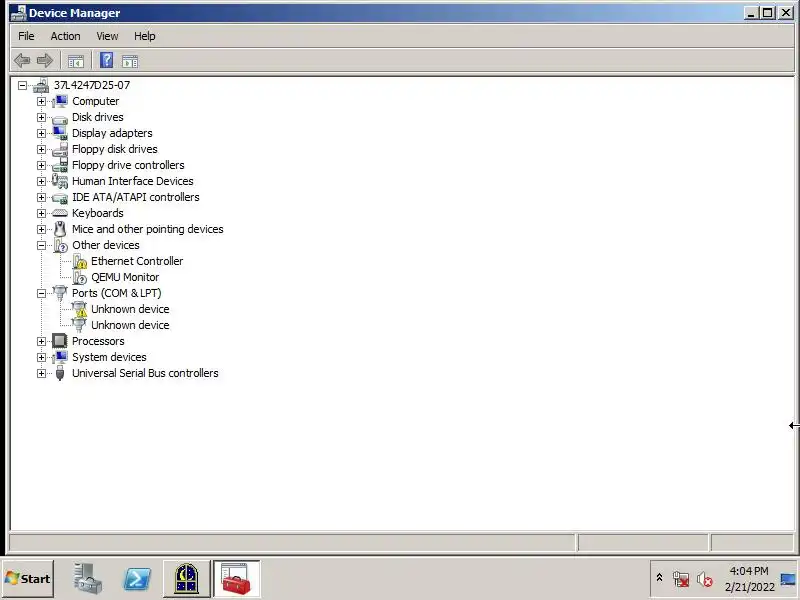Select the Processors label
800x600 pixels.
point(98,341)
